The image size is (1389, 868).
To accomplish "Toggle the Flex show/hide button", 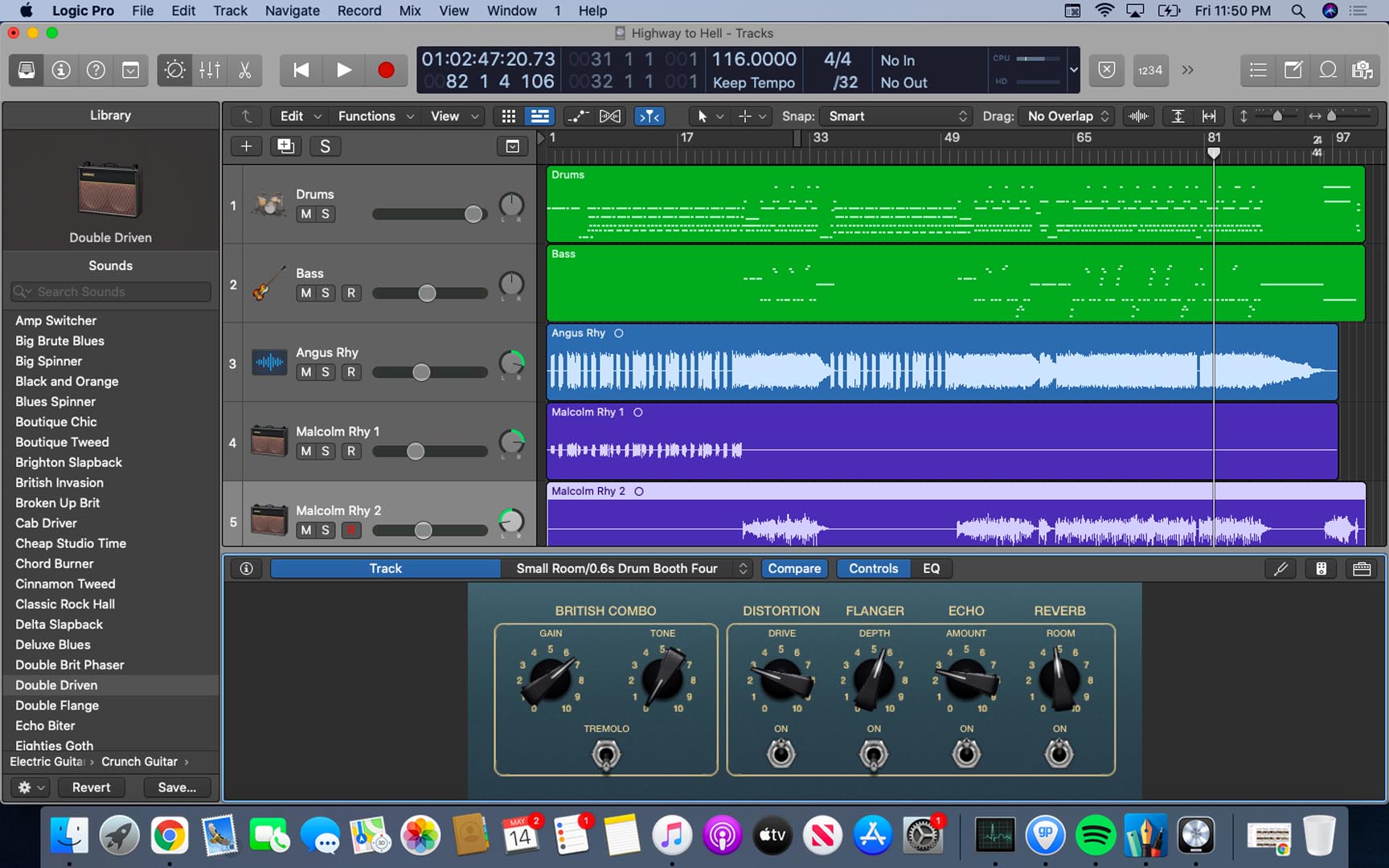I will 610,117.
